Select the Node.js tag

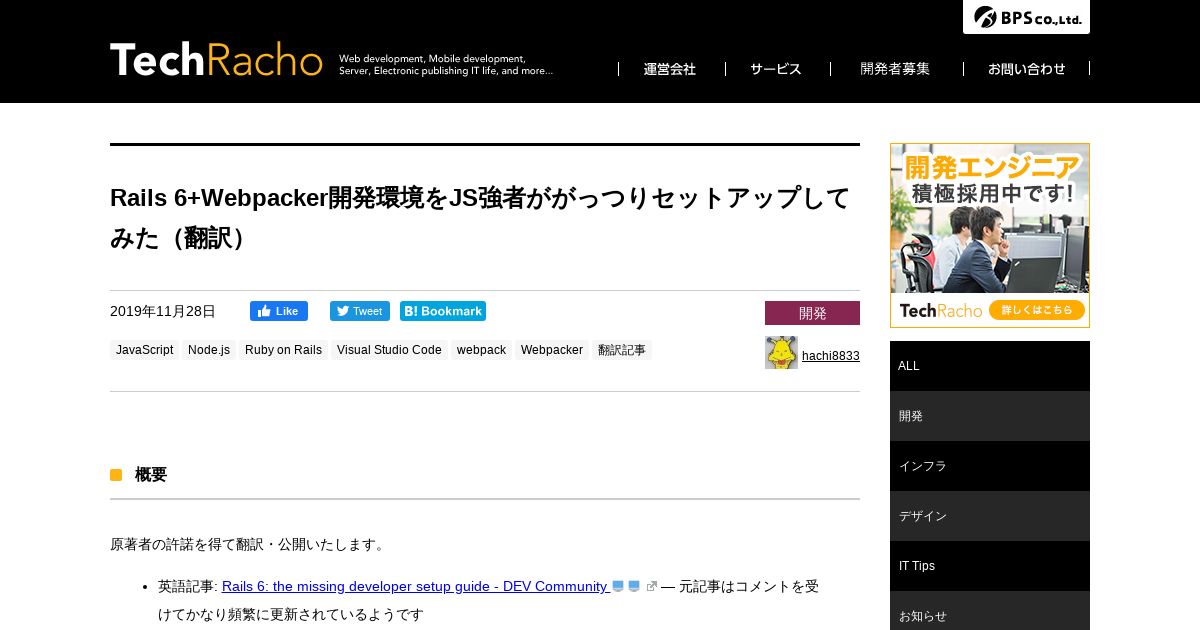click(209, 350)
